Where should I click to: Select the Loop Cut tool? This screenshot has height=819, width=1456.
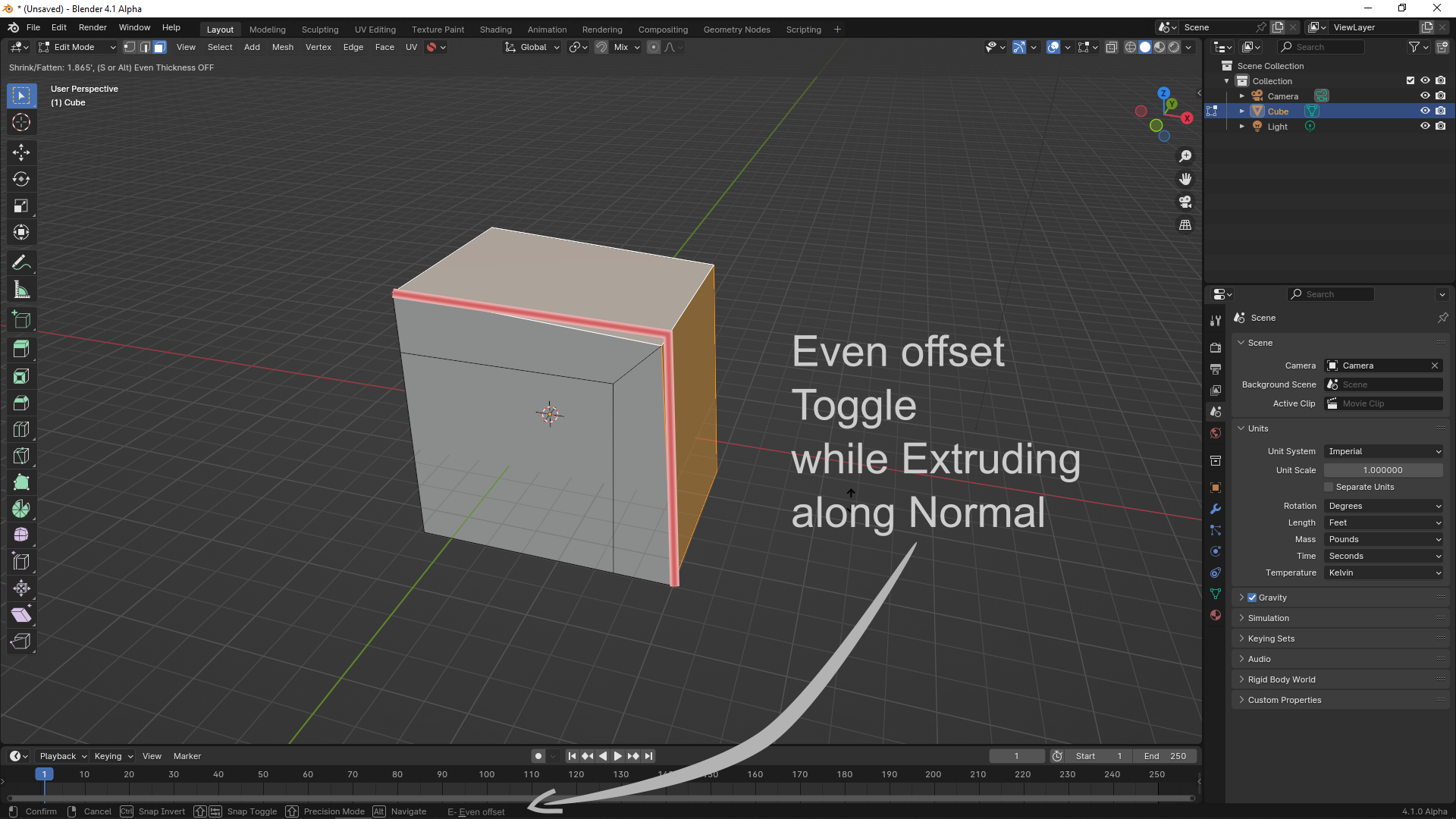pyautogui.click(x=21, y=429)
